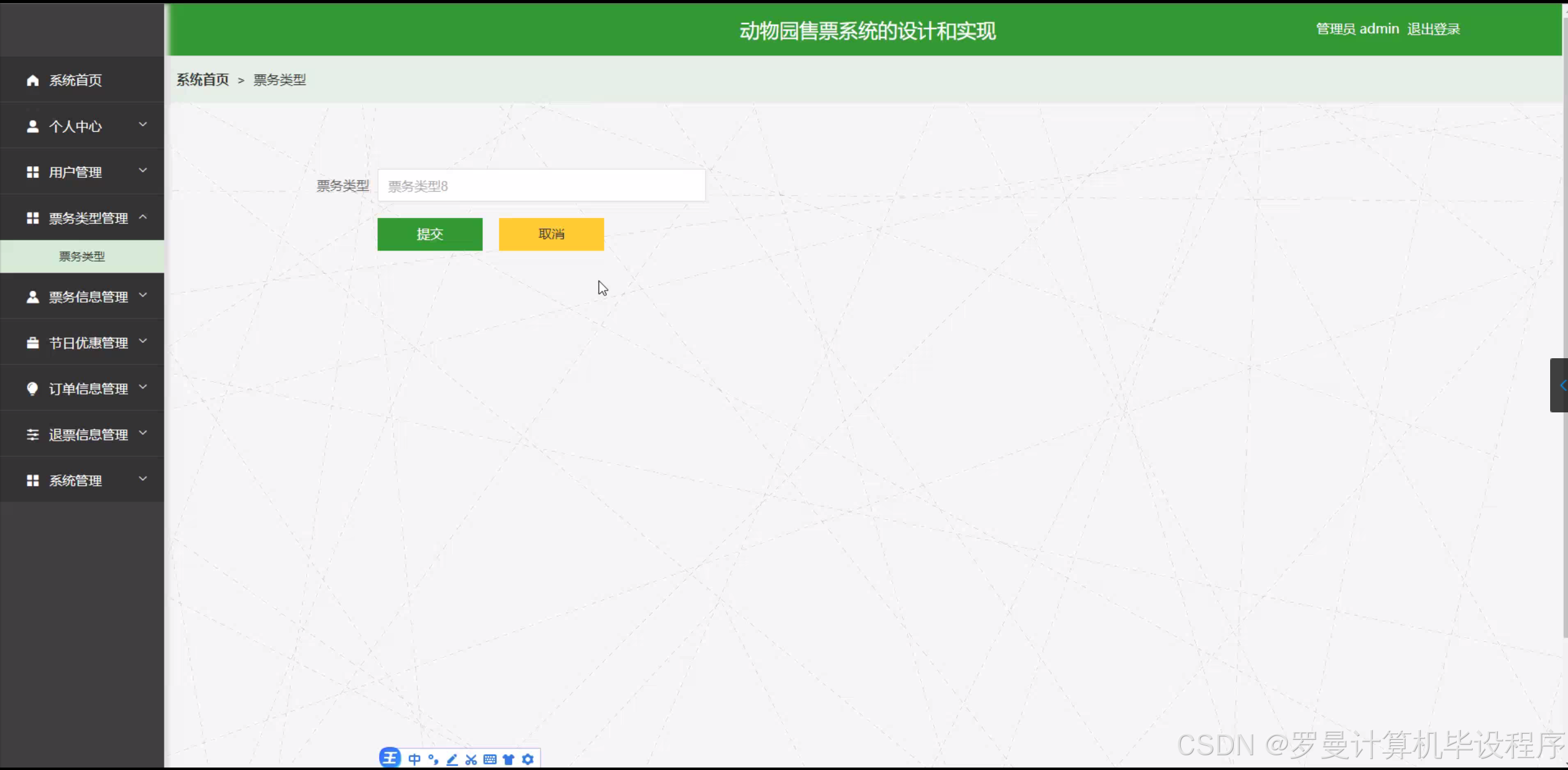Viewport: 1568px width, 770px height.
Task: Open the 系统管理 sidebar menu label
Action: coord(76,481)
